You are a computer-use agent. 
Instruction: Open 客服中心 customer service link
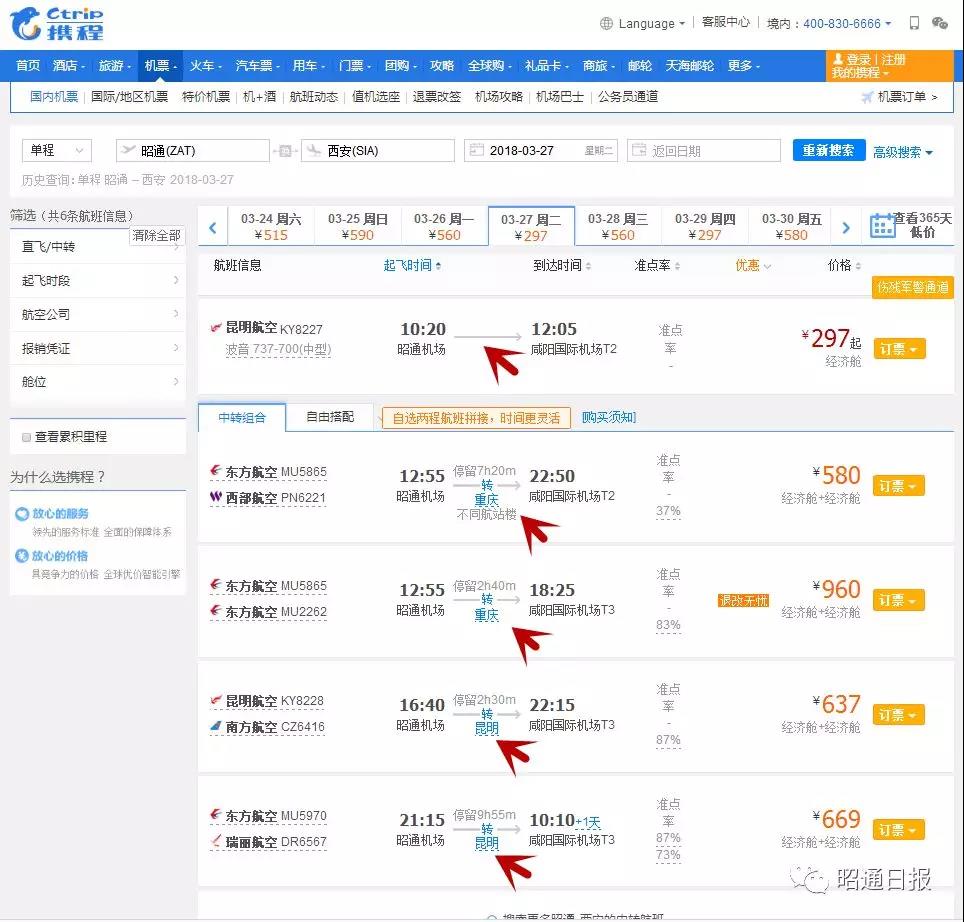point(725,22)
